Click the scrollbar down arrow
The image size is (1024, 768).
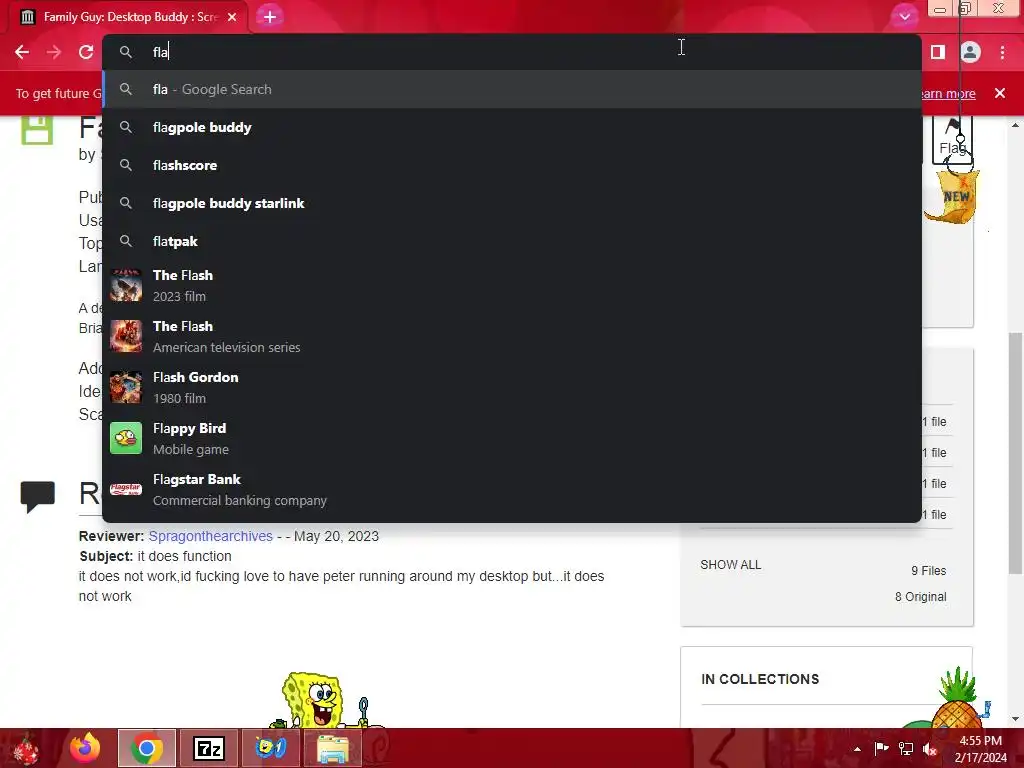(x=1016, y=719)
